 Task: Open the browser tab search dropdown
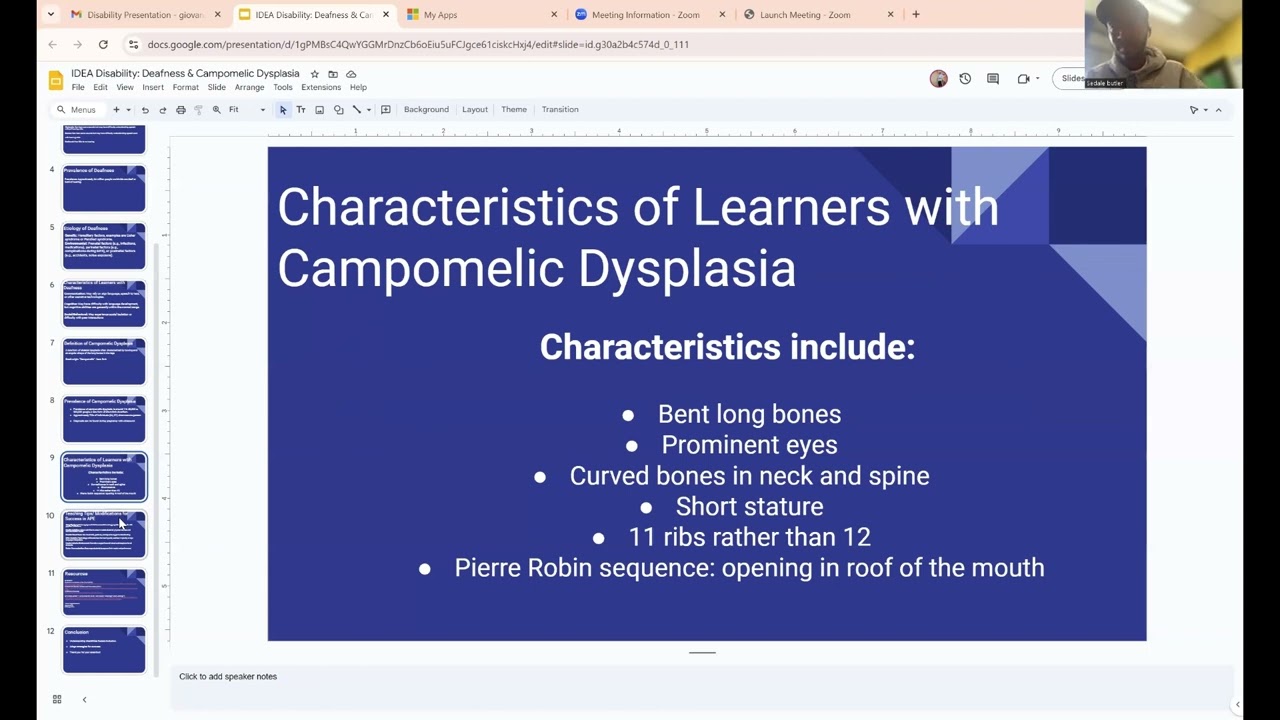[x=51, y=15]
